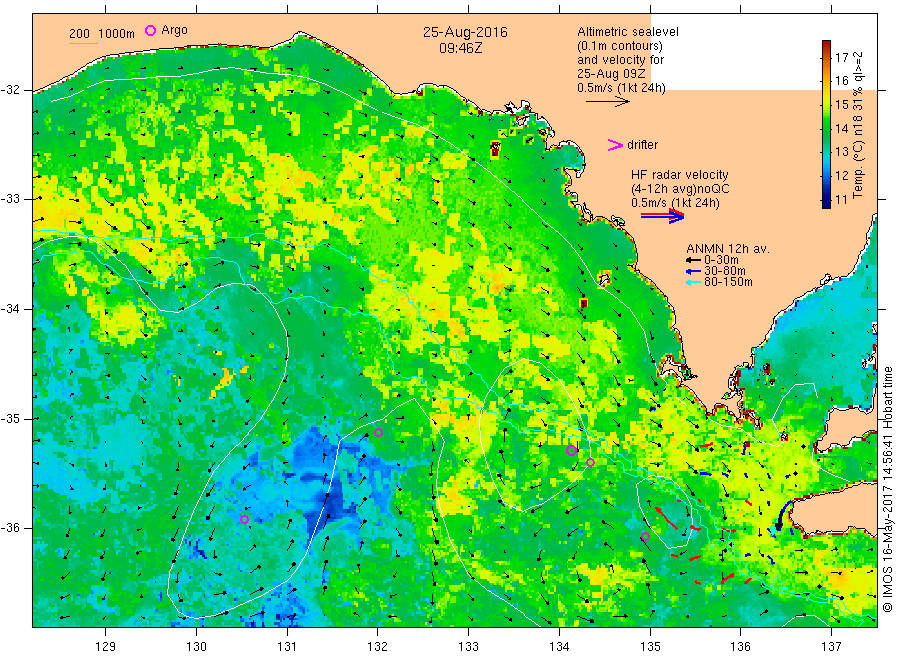
Task: Click the 'drifter' legend label
Action: coord(642,145)
